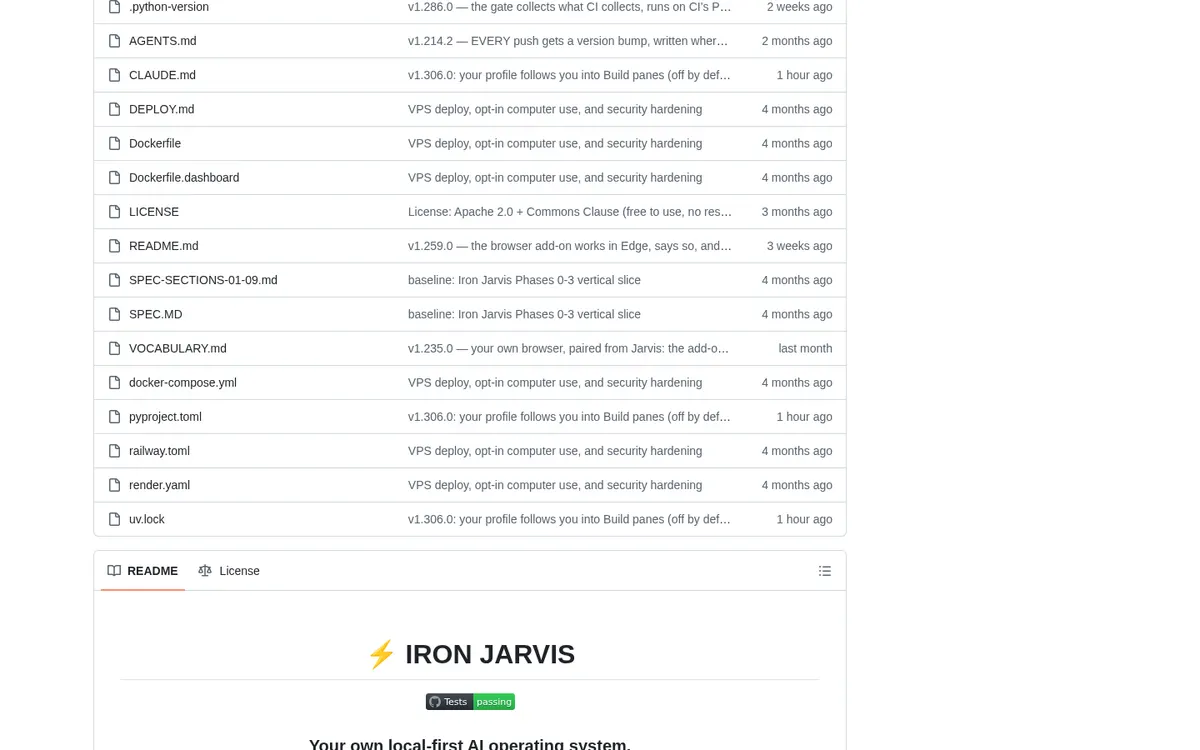The image size is (1200, 750).
Task: Open the DEPLOY.md file
Action: pyautogui.click(x=162, y=109)
